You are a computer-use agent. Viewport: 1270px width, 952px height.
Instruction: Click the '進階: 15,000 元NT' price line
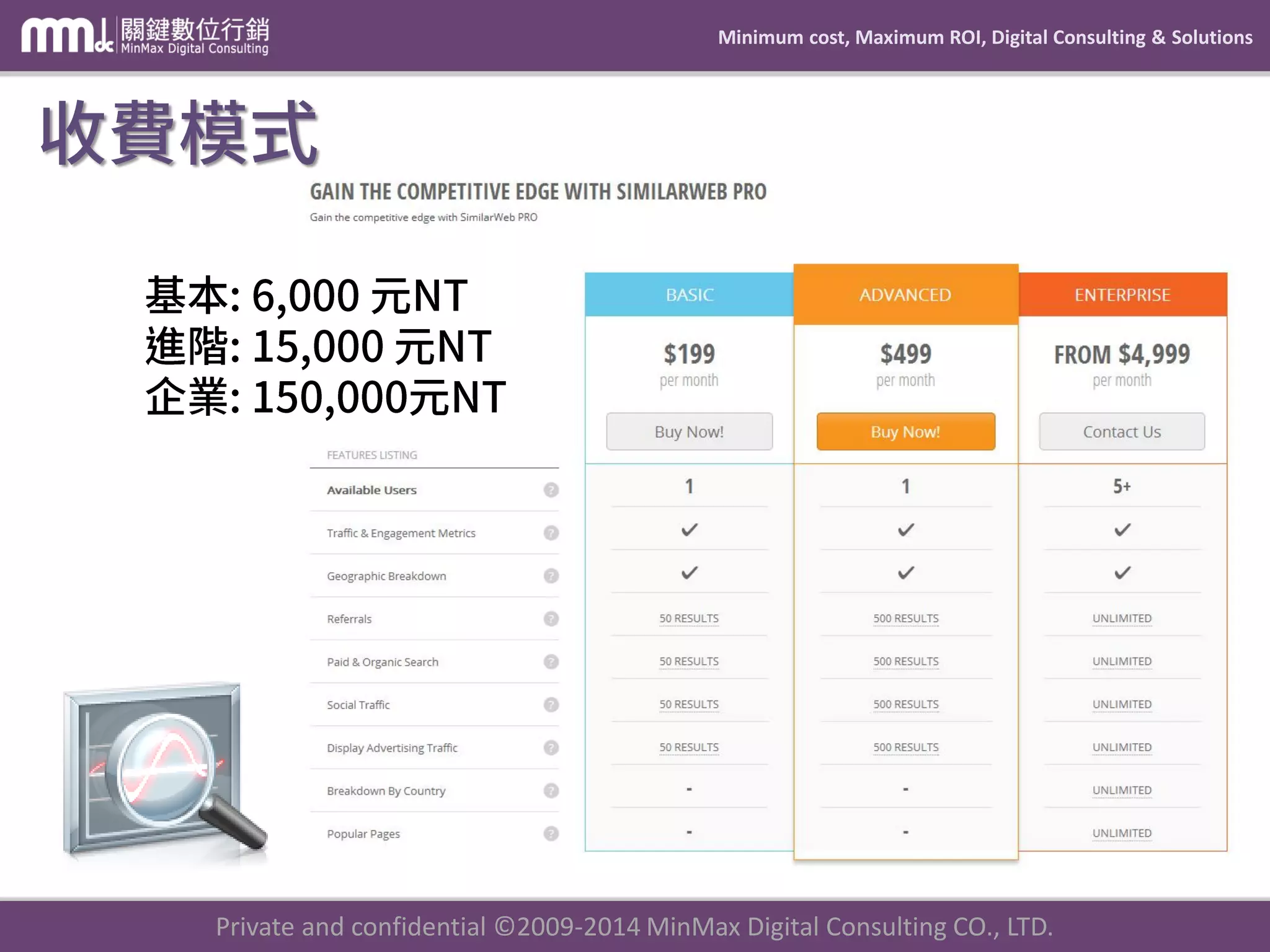[x=319, y=346]
